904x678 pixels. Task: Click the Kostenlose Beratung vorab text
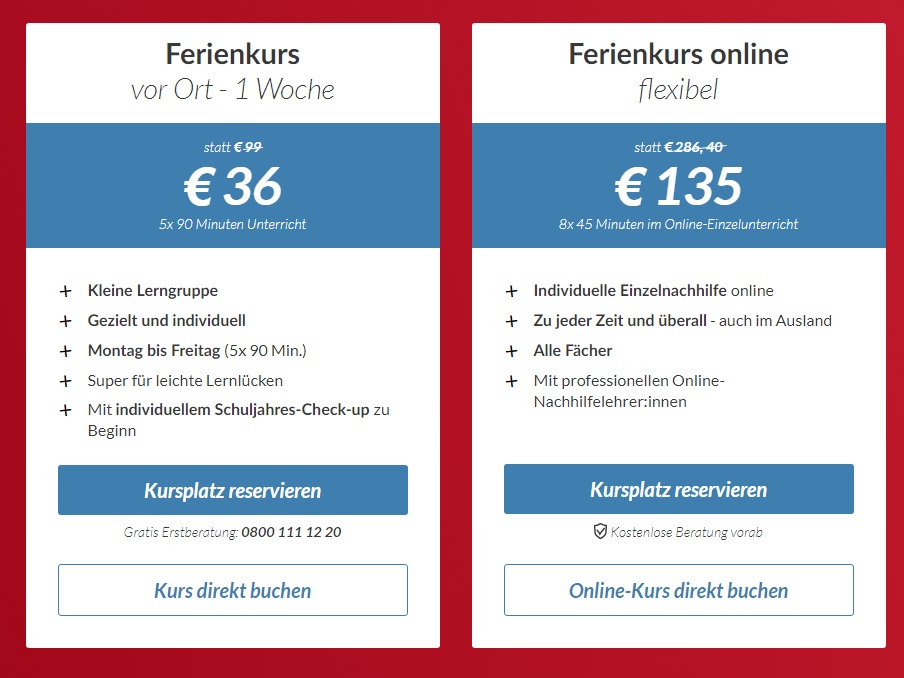(x=687, y=532)
